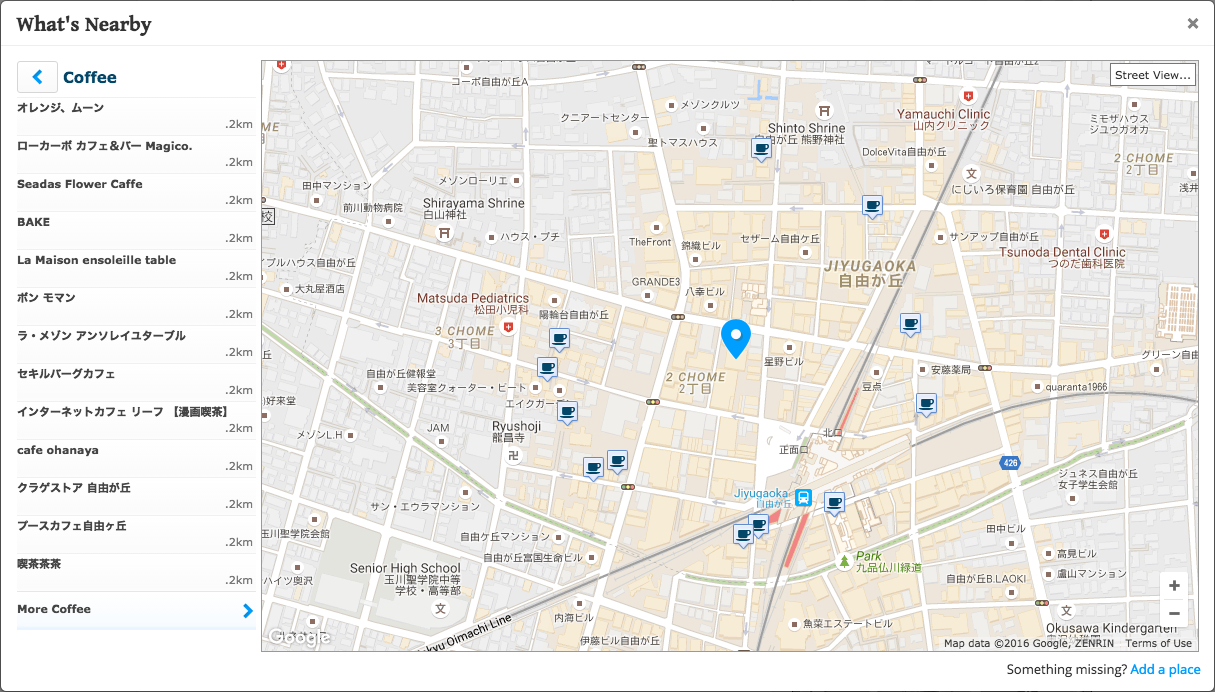
Task: Close the What's Nearby dialog
Action: pyautogui.click(x=1192, y=24)
